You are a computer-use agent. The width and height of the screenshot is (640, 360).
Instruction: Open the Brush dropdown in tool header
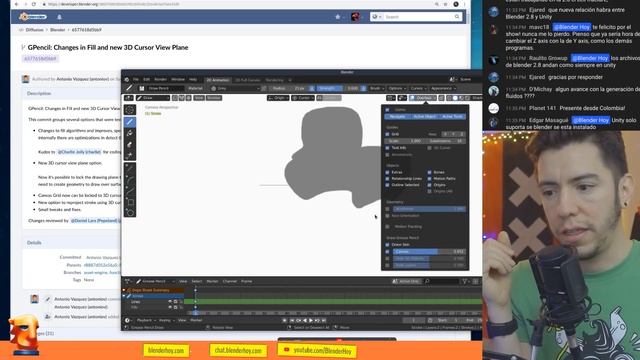377,88
